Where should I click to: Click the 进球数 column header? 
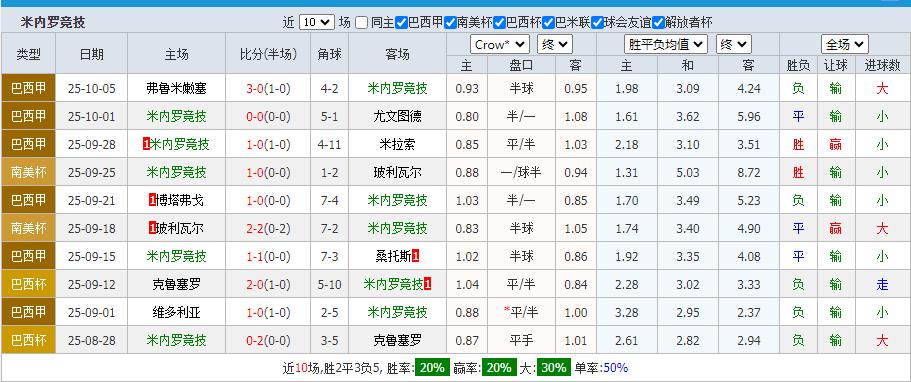[x=882, y=66]
